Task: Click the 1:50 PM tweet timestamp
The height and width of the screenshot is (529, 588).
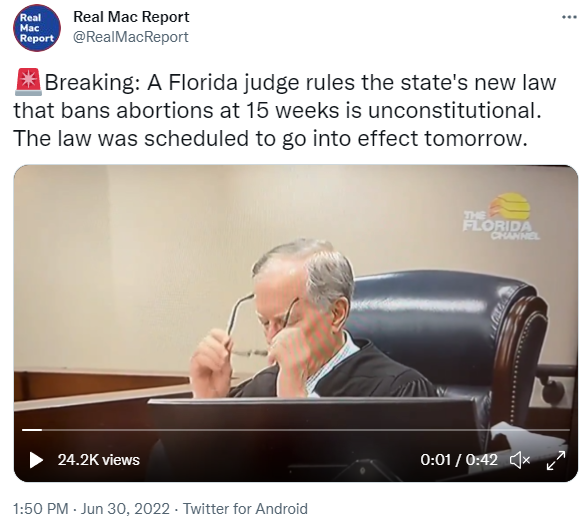Action: tap(41, 509)
